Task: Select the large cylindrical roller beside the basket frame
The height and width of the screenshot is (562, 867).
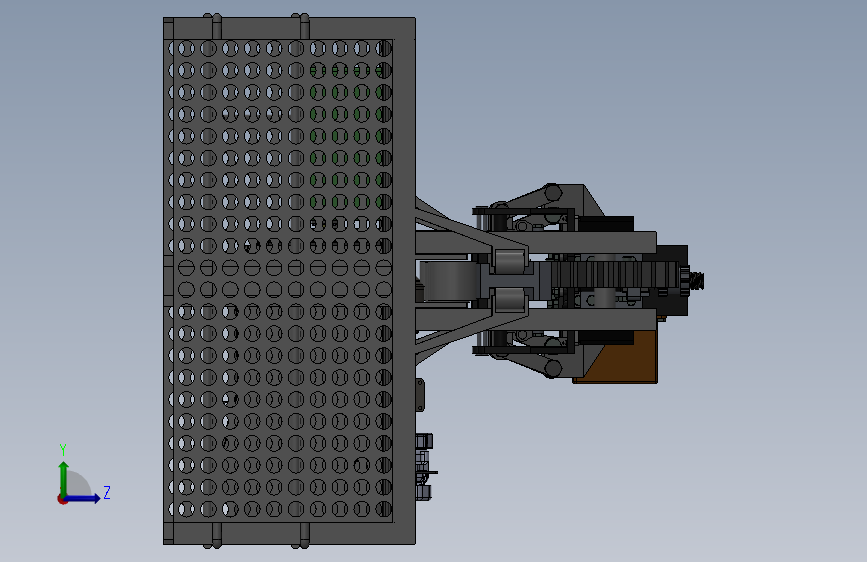Action: pos(448,281)
